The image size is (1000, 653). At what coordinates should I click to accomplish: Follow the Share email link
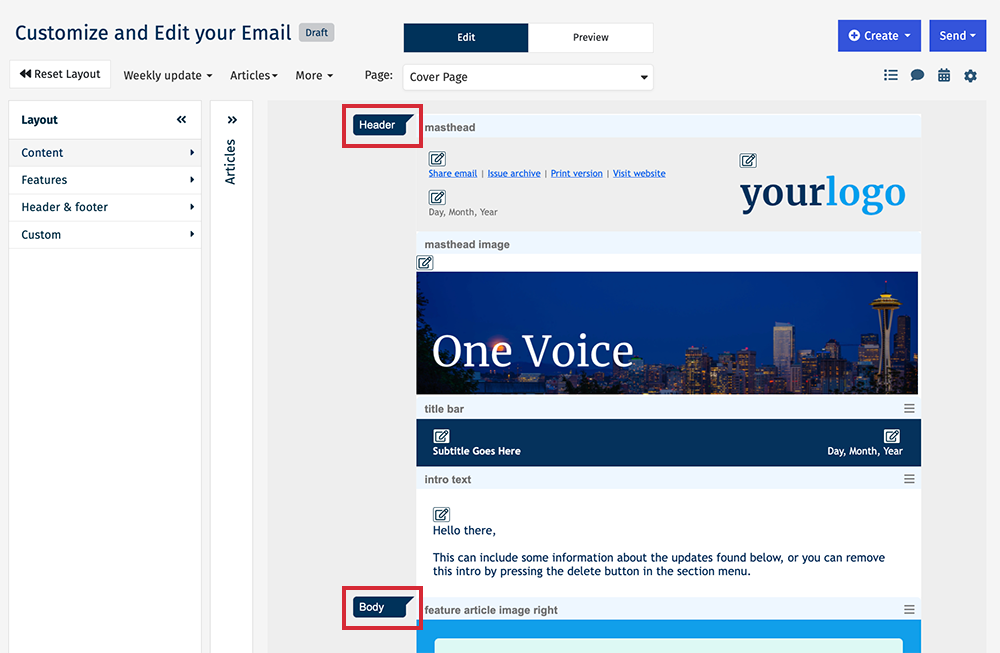453,173
